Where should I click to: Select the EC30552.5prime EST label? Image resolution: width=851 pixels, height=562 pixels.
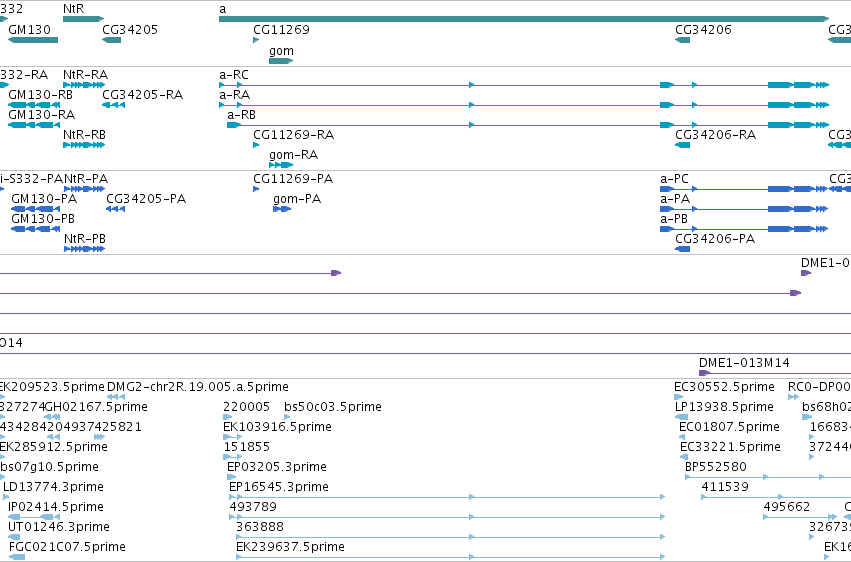[x=724, y=387]
